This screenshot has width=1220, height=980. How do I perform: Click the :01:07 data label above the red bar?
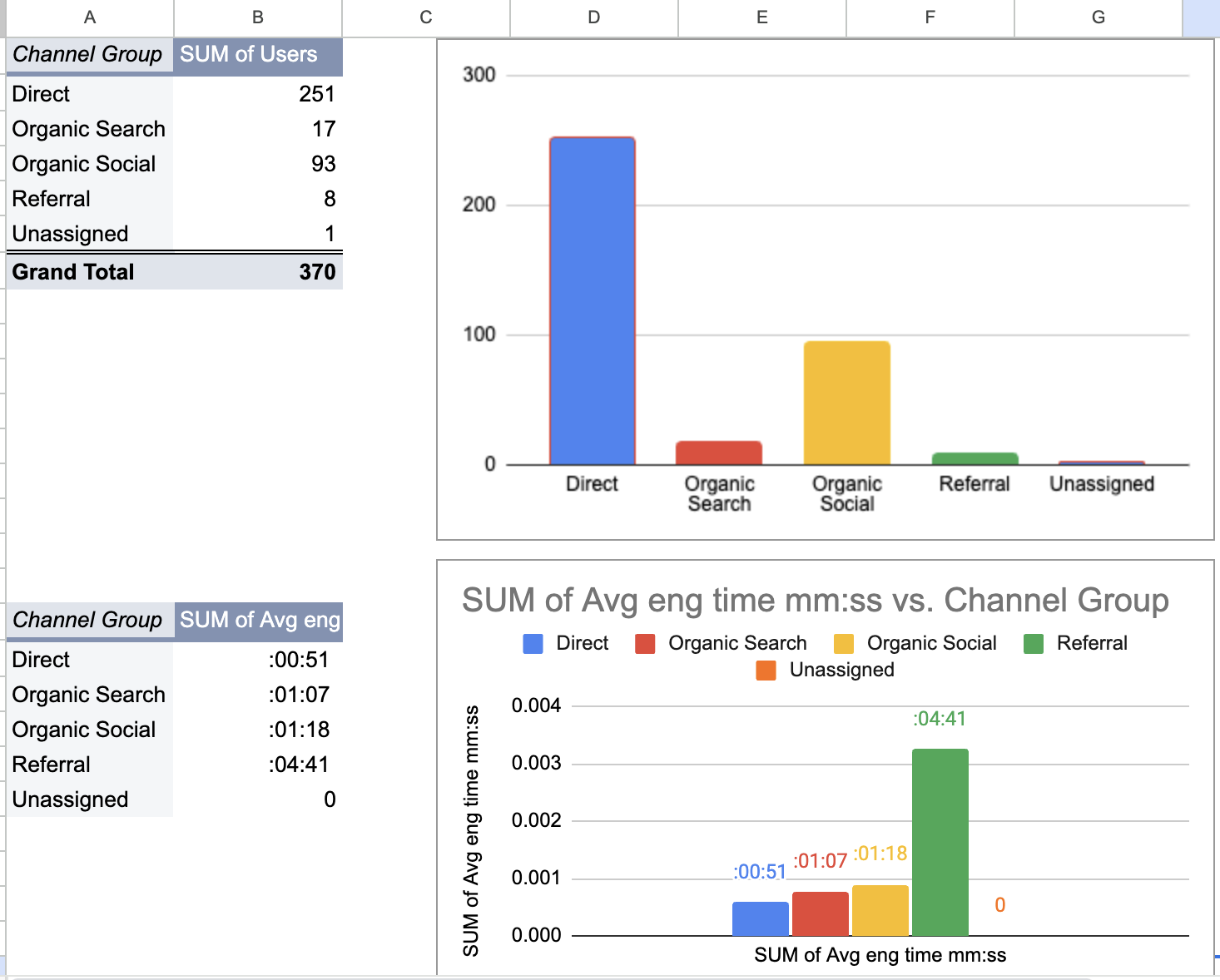click(820, 861)
